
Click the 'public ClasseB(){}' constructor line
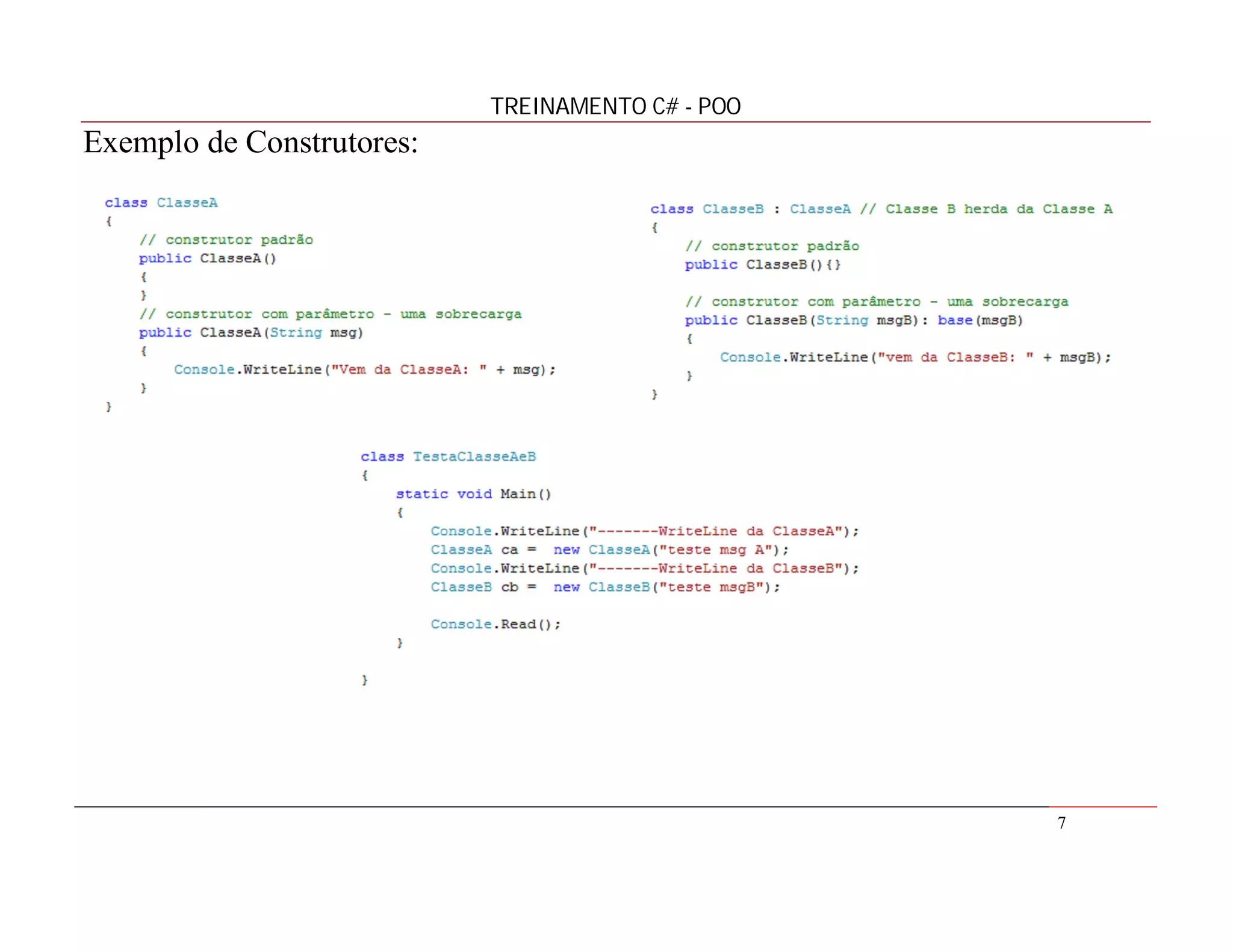click(763, 265)
